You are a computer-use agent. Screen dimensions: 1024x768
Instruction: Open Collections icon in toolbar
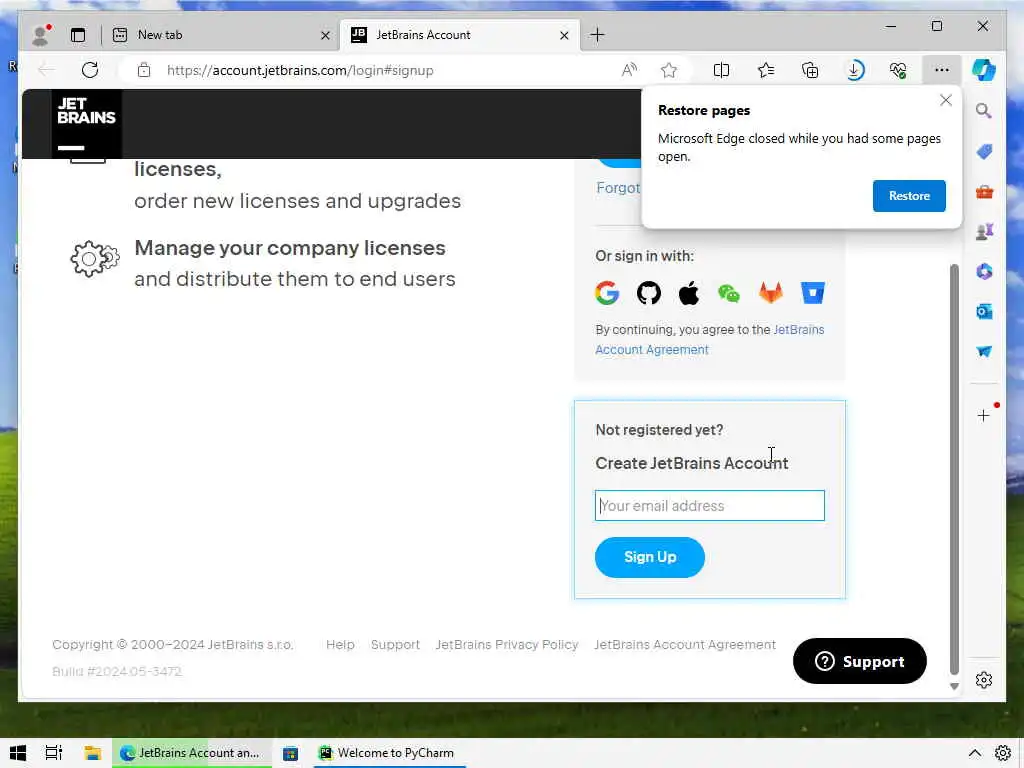tap(810, 70)
